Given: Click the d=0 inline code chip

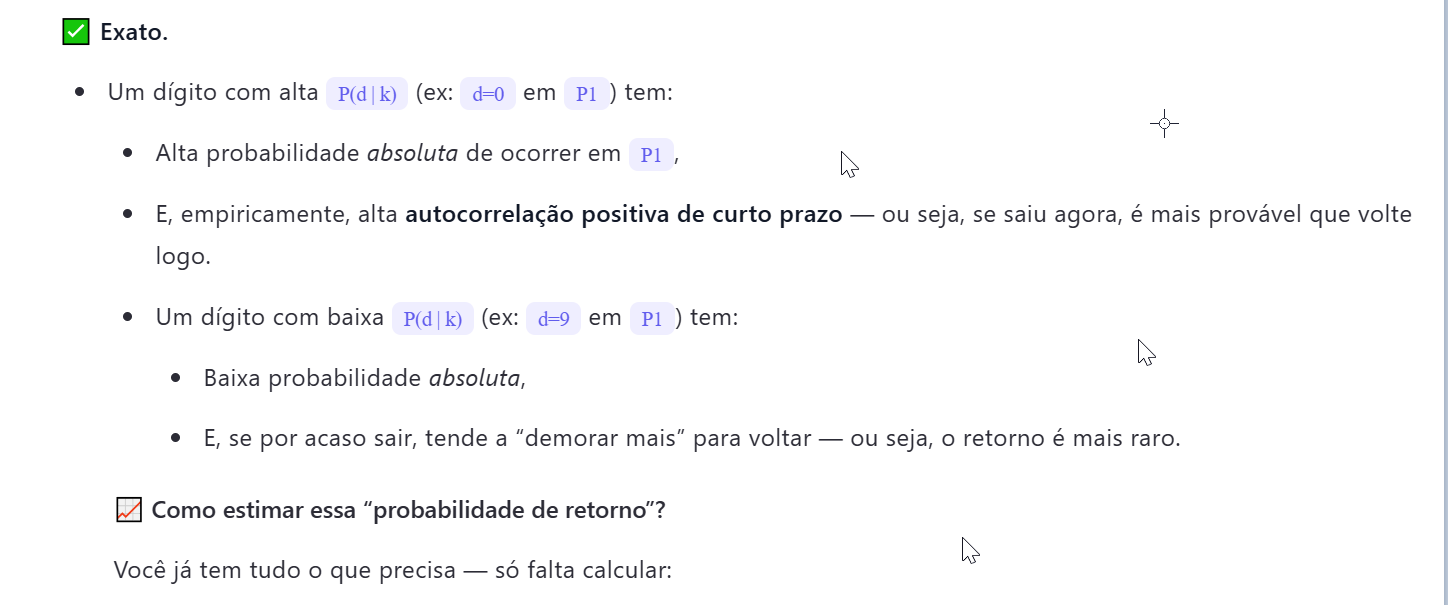Looking at the screenshot, I should (488, 94).
